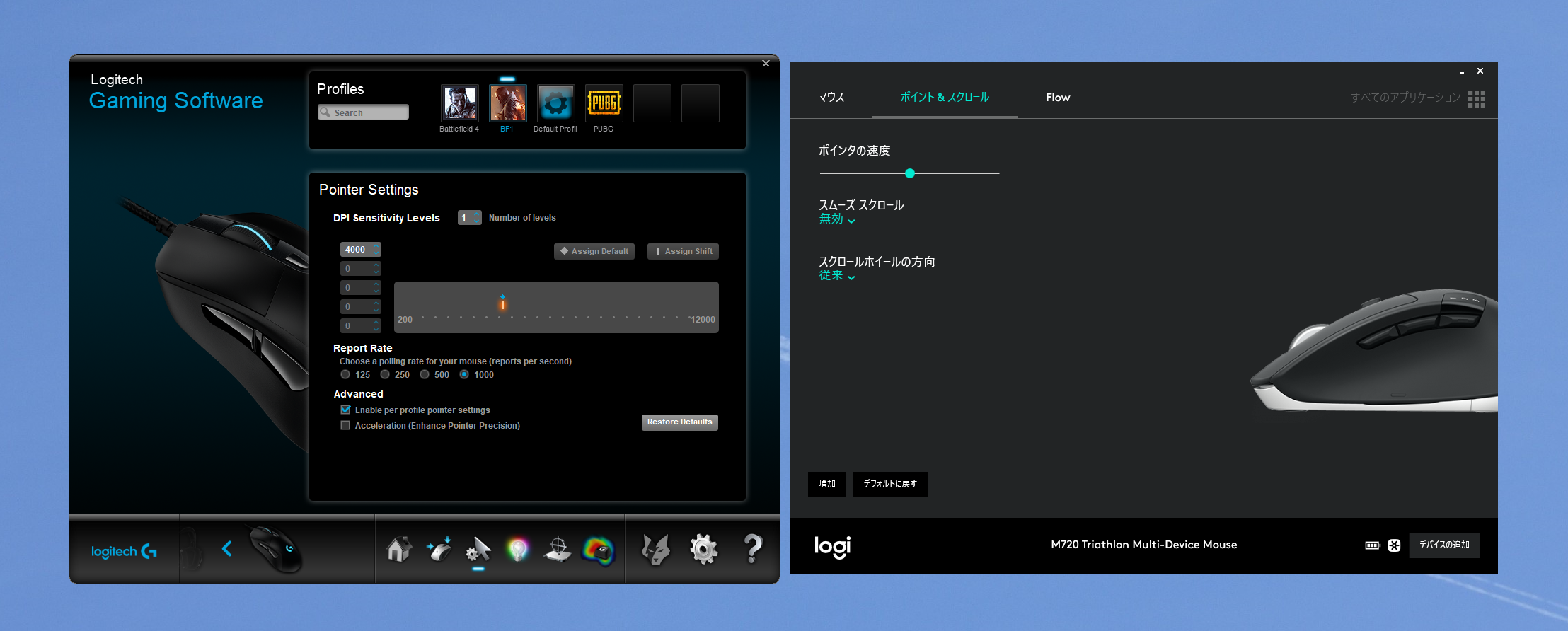Click the blue back arrow for devices
The width and height of the screenshot is (1568, 631).
point(226,548)
